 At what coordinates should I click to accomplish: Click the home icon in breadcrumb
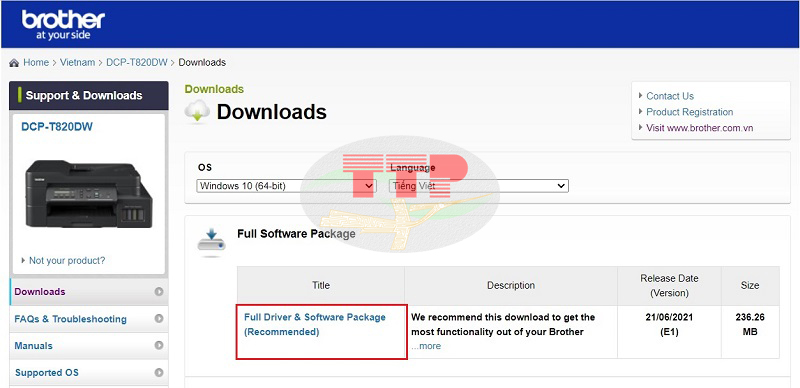click(14, 63)
